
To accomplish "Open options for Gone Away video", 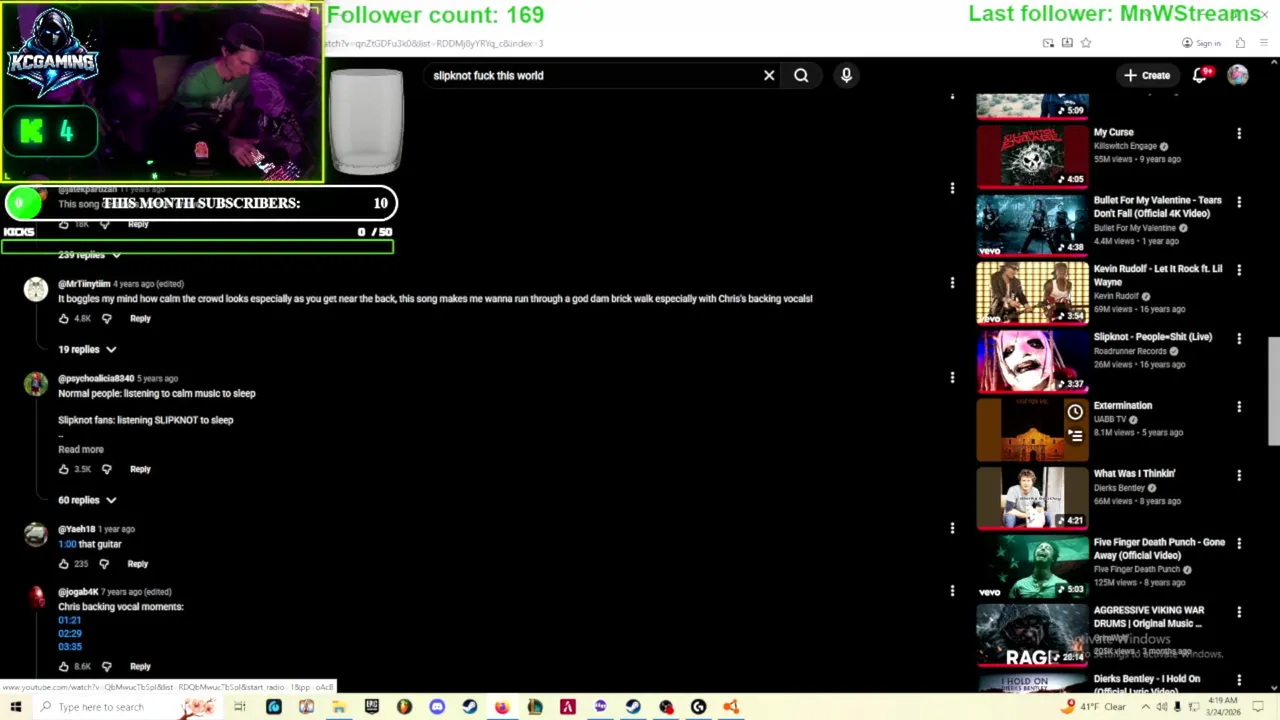I will coord(1239,544).
